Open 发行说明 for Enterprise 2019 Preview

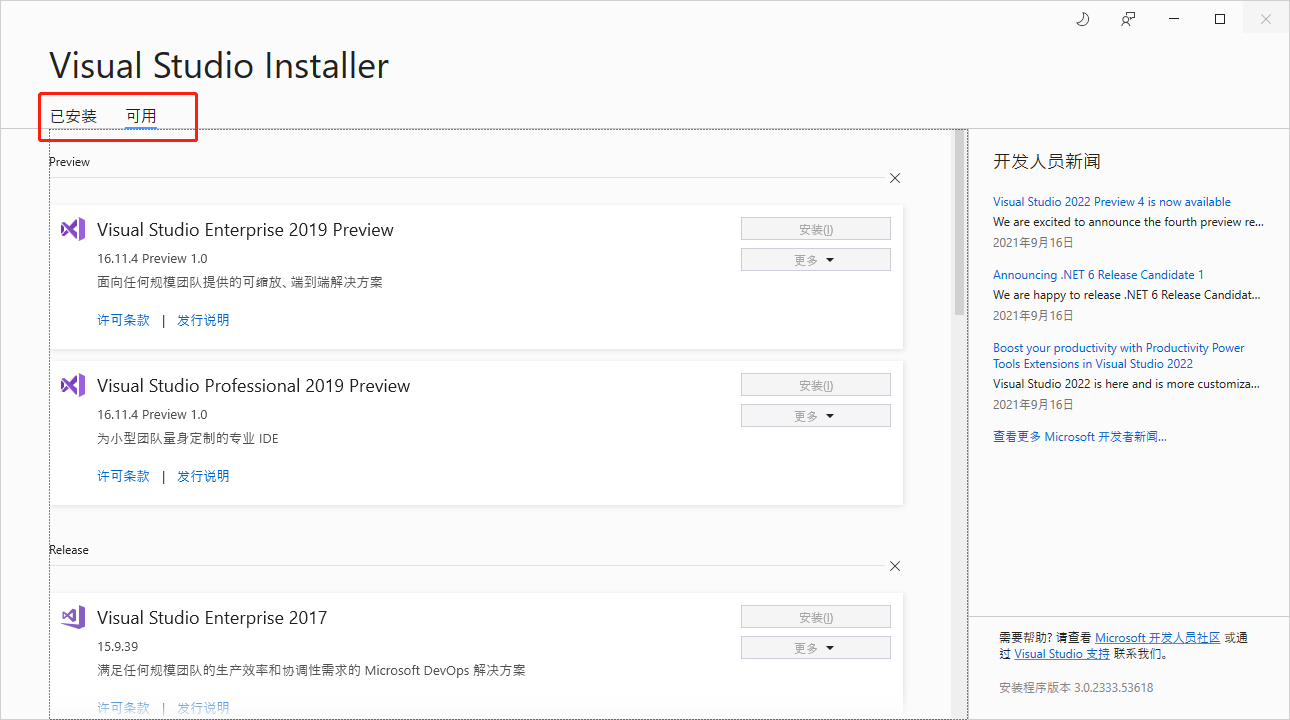(203, 320)
